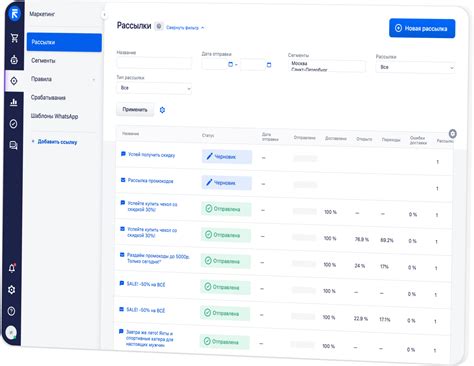Open the settings gear in the sidebar

pyautogui.click(x=12, y=290)
